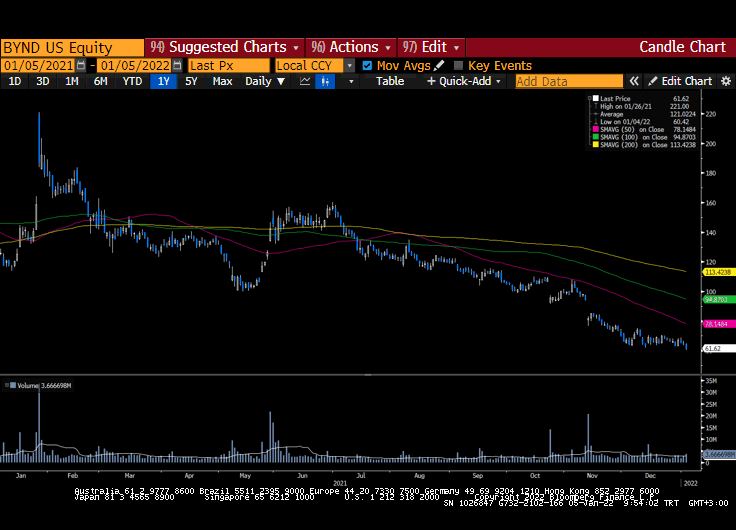Click the 35M volume axis tick label
This screenshot has width=736, height=530.
click(711, 381)
